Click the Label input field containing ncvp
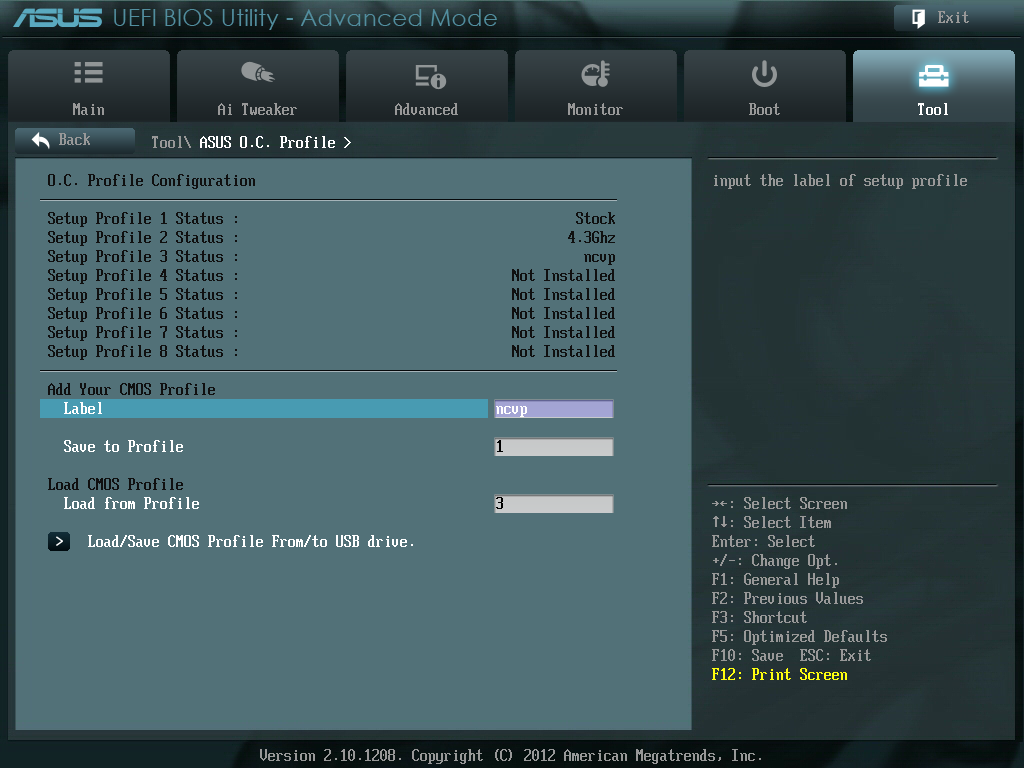 coord(553,409)
